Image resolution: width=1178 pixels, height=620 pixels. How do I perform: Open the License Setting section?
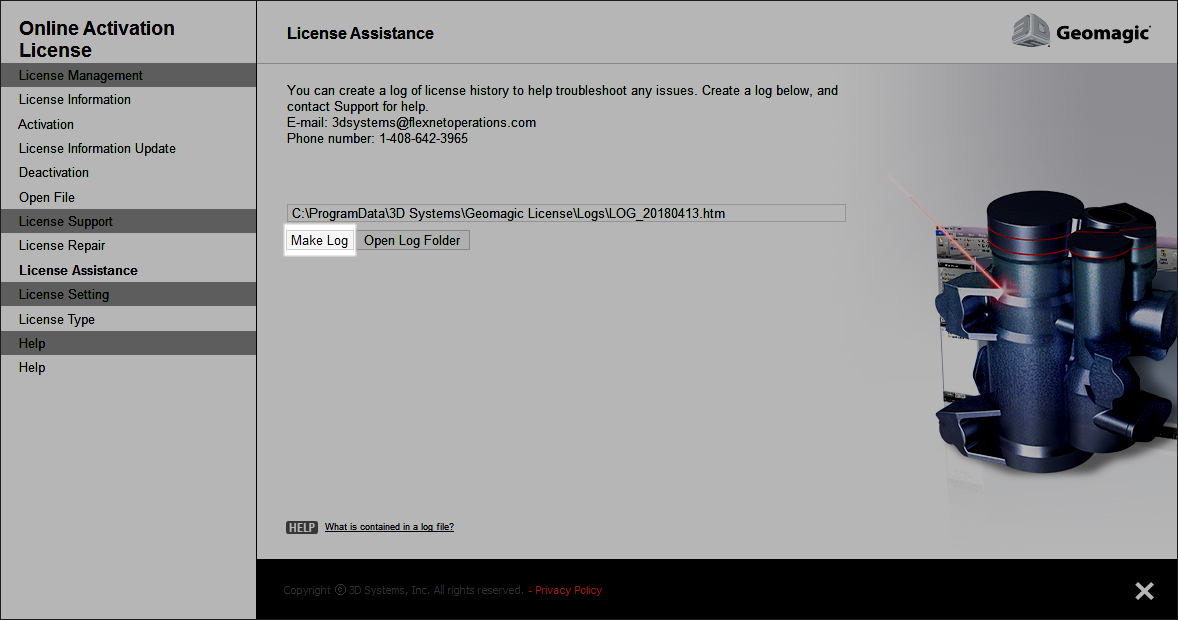pos(63,294)
